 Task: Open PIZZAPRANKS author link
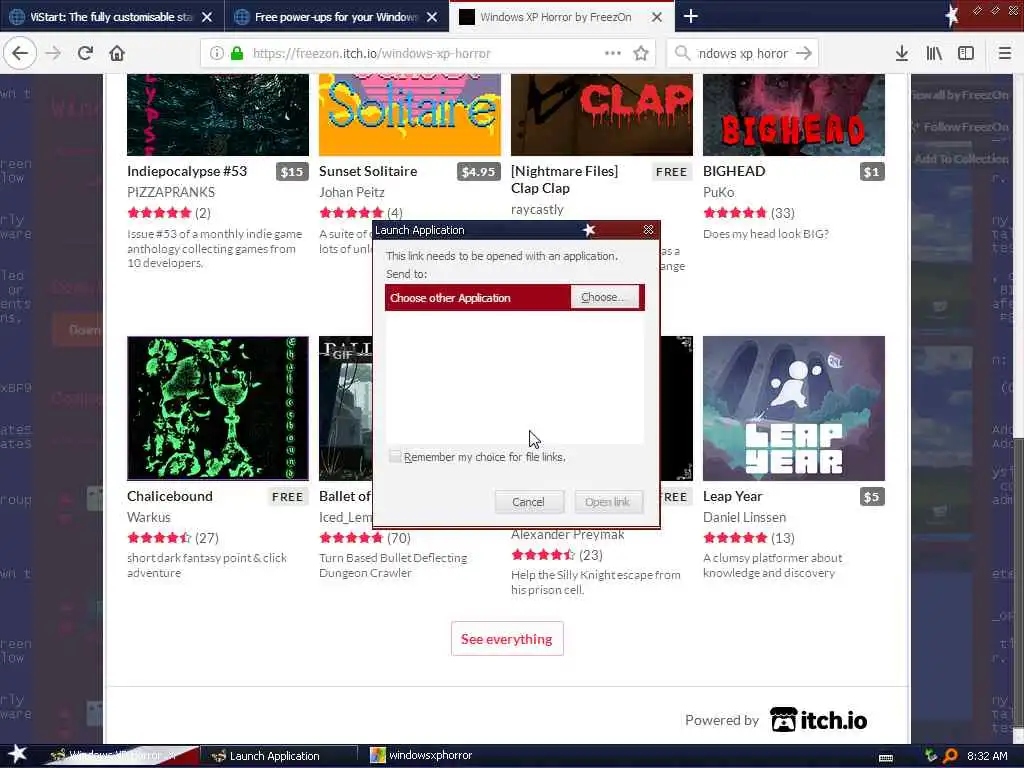(x=171, y=192)
